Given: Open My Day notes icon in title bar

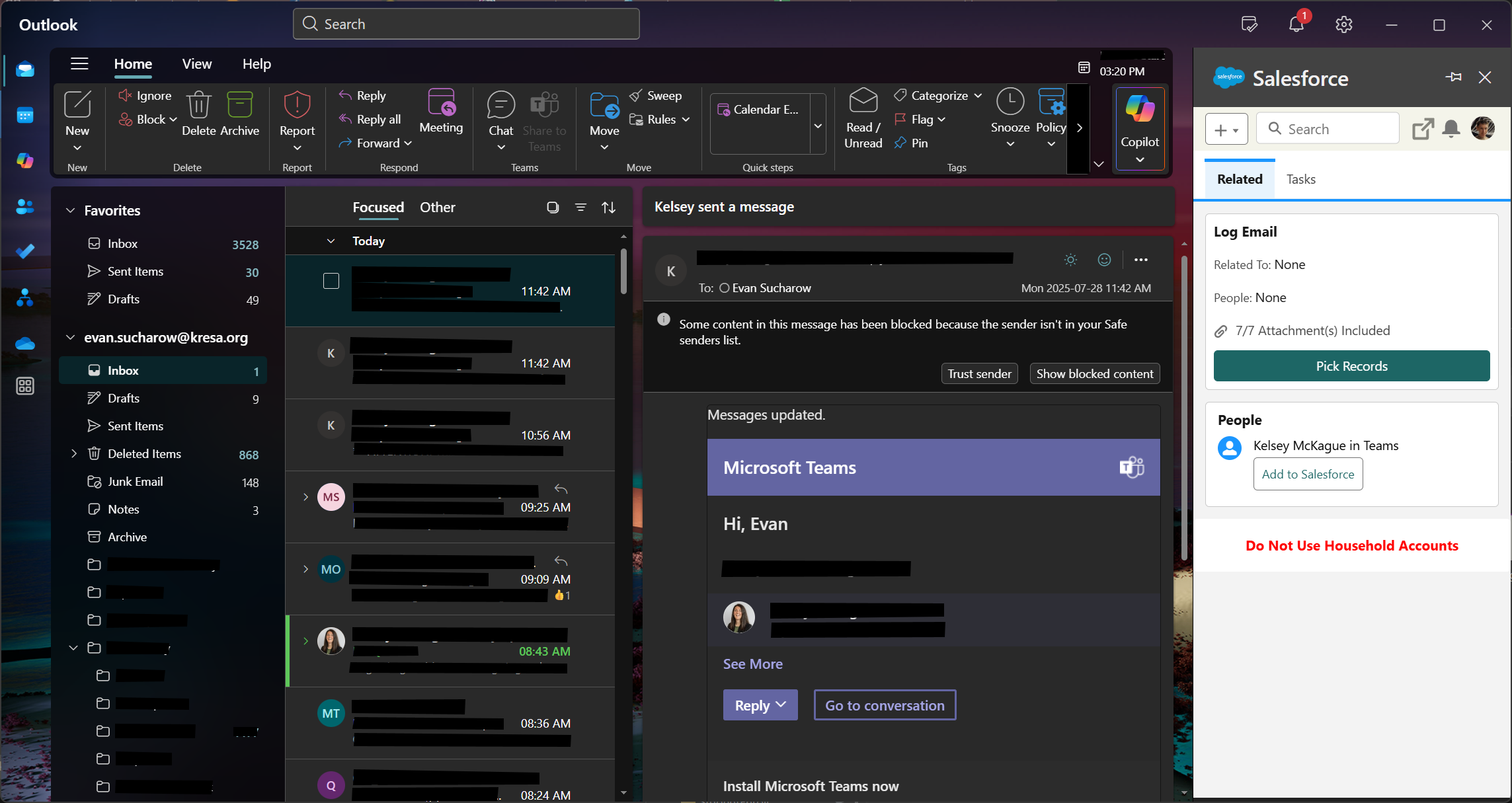Looking at the screenshot, I should pos(1249,24).
